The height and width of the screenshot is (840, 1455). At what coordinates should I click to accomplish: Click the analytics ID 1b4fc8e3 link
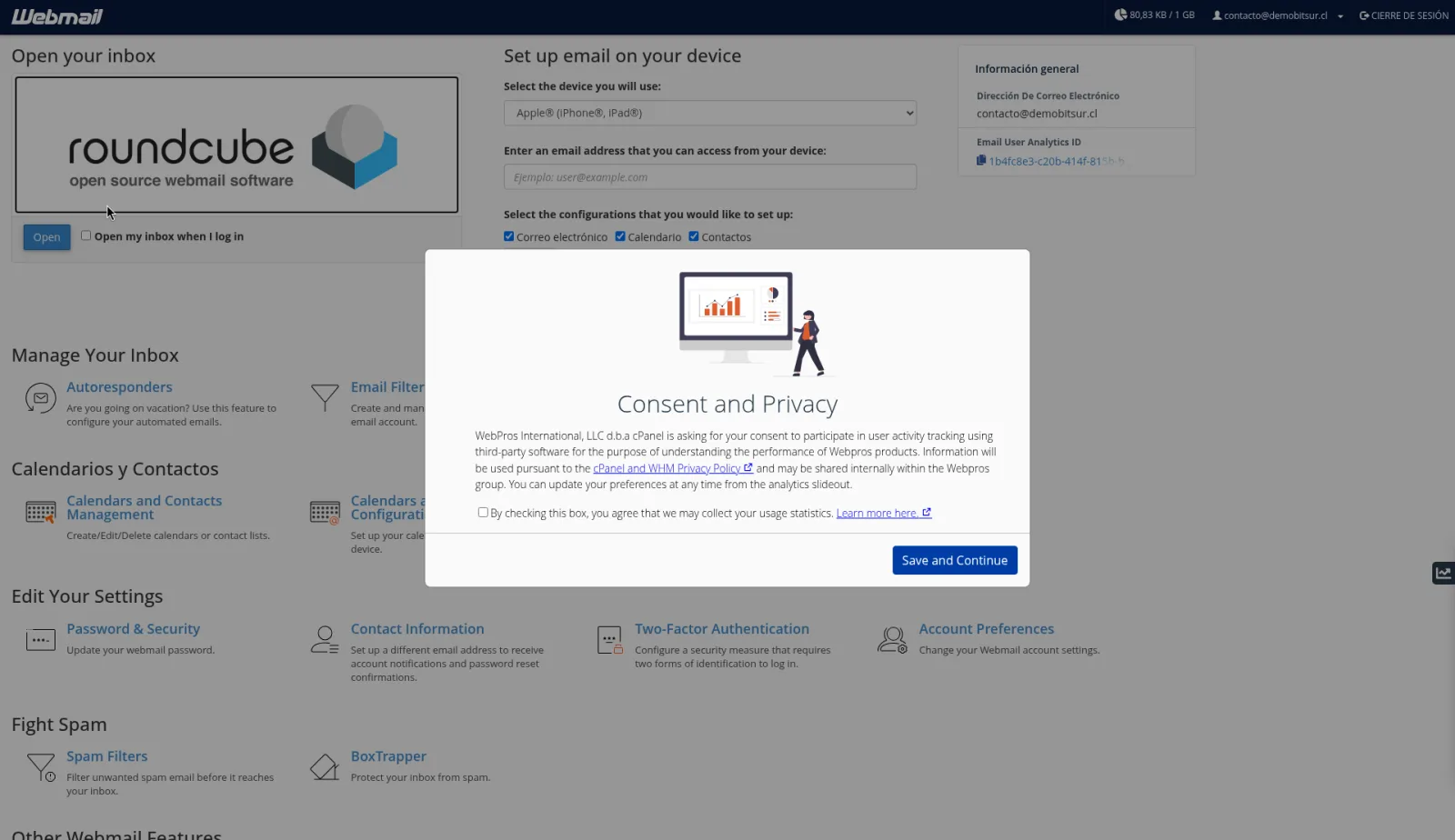point(1057,161)
